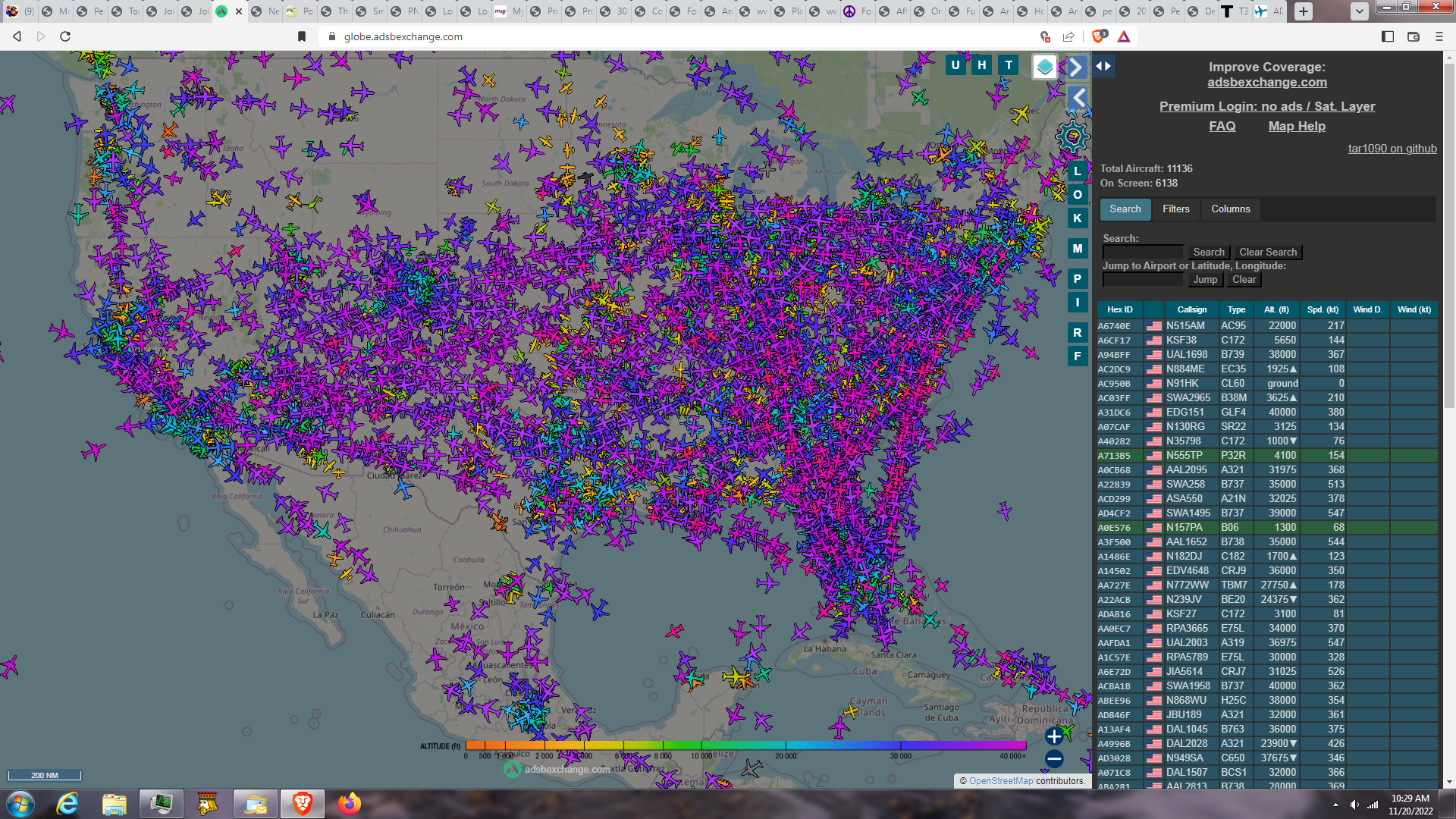Toggle browser sidebar panel icon
This screenshot has height=819, width=1456.
pos(1388,36)
